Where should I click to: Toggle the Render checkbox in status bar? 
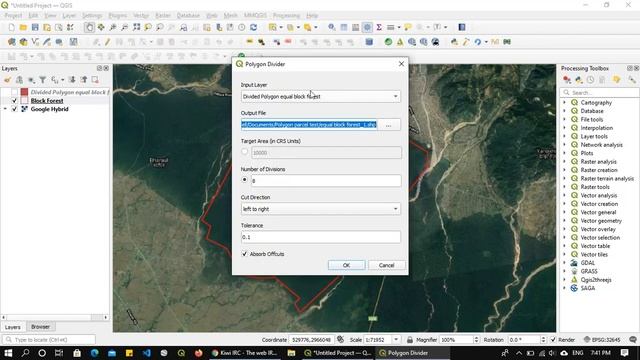(553, 340)
